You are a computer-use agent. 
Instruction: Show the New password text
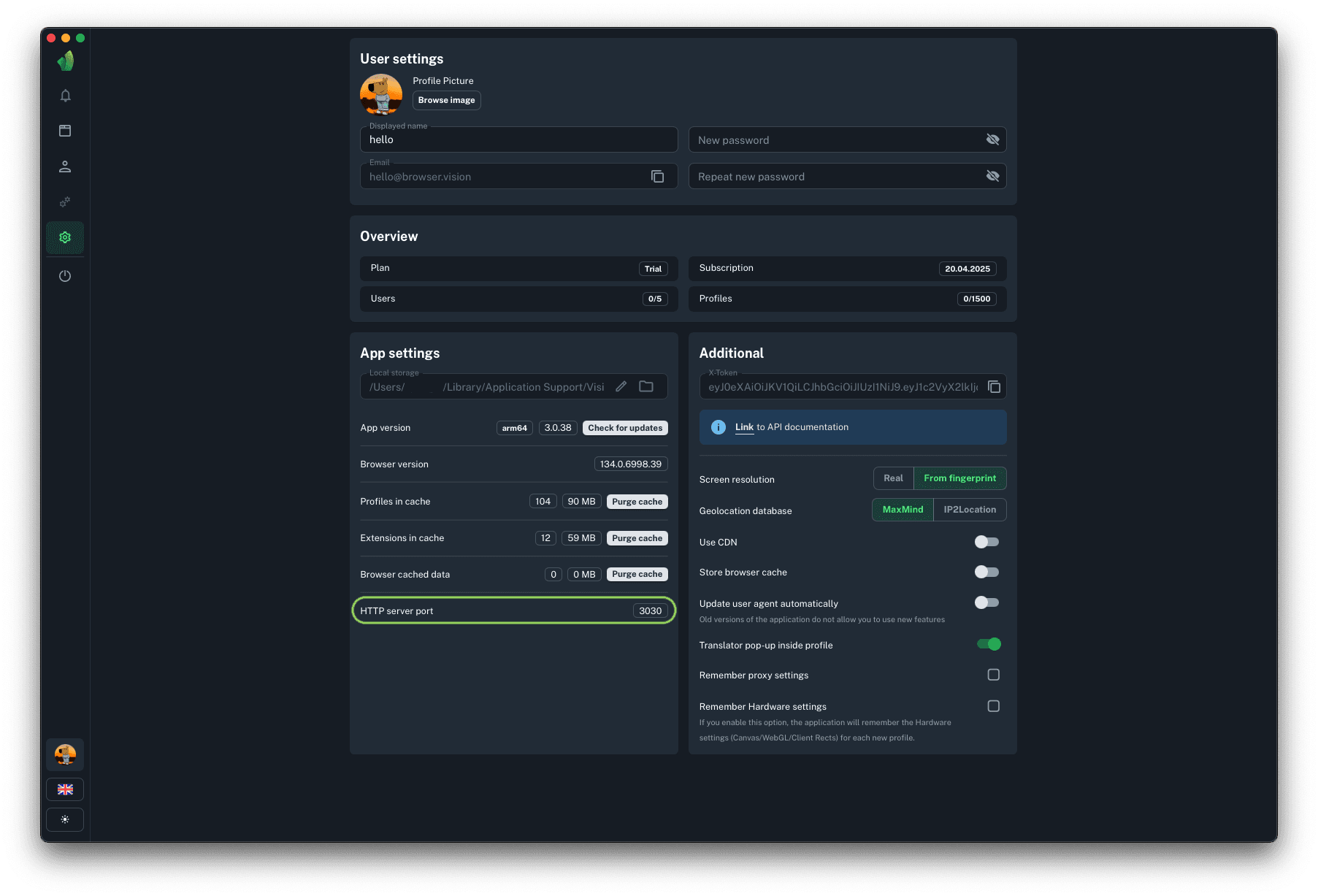[x=992, y=139]
